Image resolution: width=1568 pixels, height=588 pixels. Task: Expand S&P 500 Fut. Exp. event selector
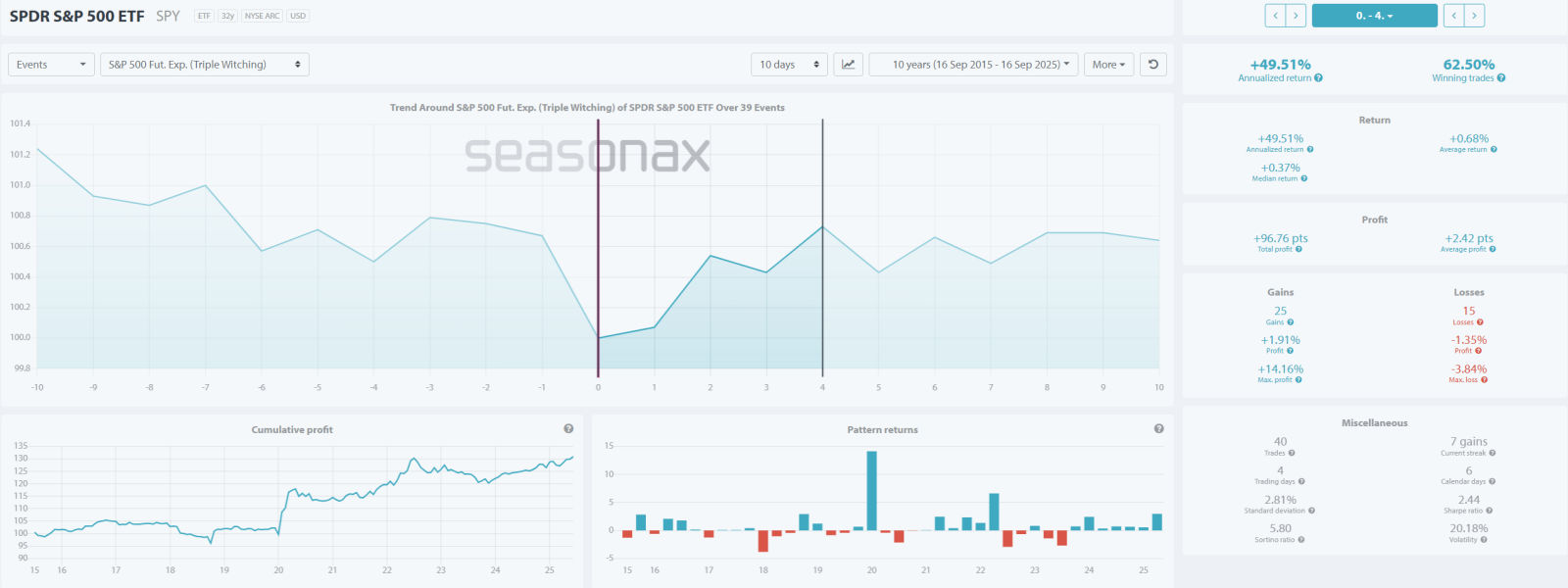205,65
